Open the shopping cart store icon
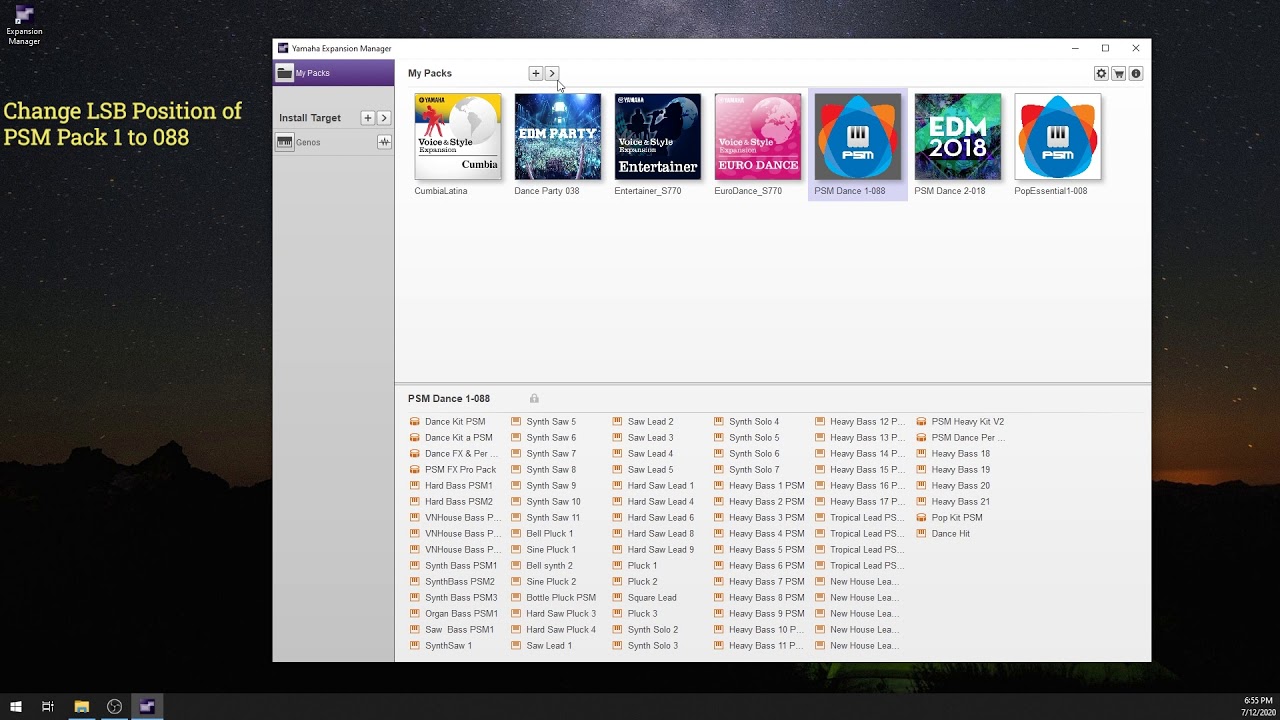The height and width of the screenshot is (720, 1280). coord(1119,73)
